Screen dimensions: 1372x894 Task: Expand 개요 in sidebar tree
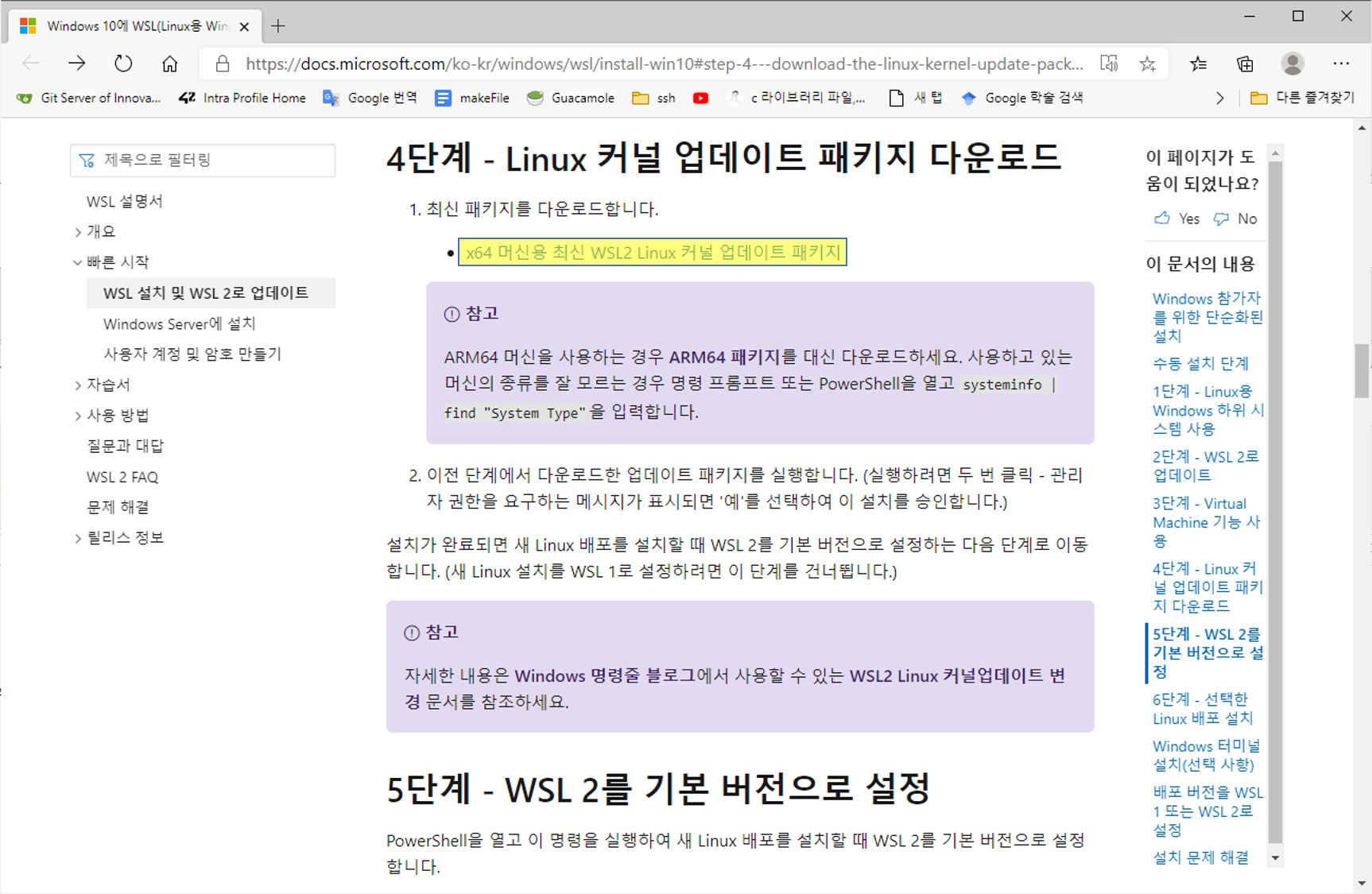coord(78,232)
